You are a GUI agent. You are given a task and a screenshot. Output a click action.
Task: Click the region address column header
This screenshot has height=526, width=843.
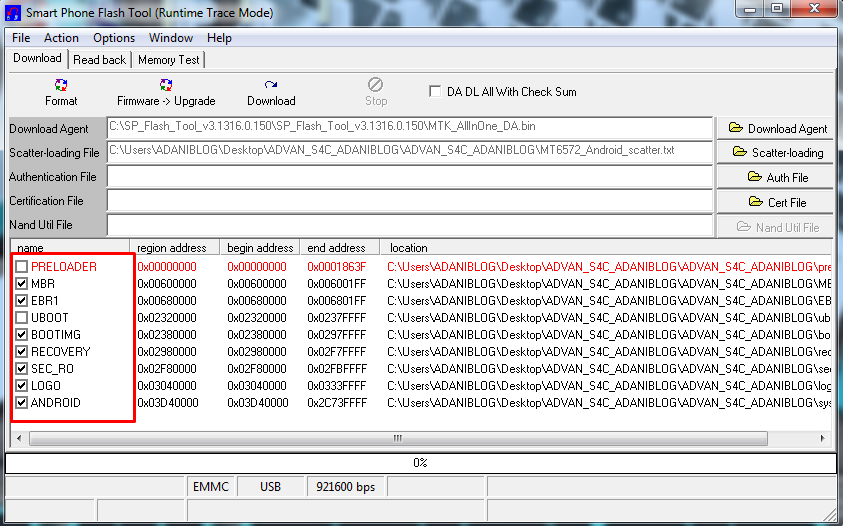coord(175,247)
